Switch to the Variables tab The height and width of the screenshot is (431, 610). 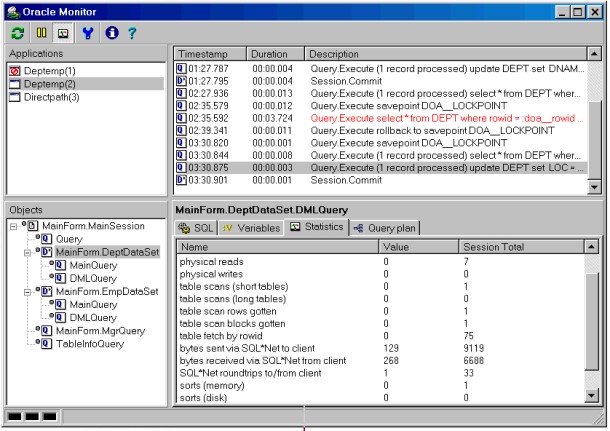[251, 228]
